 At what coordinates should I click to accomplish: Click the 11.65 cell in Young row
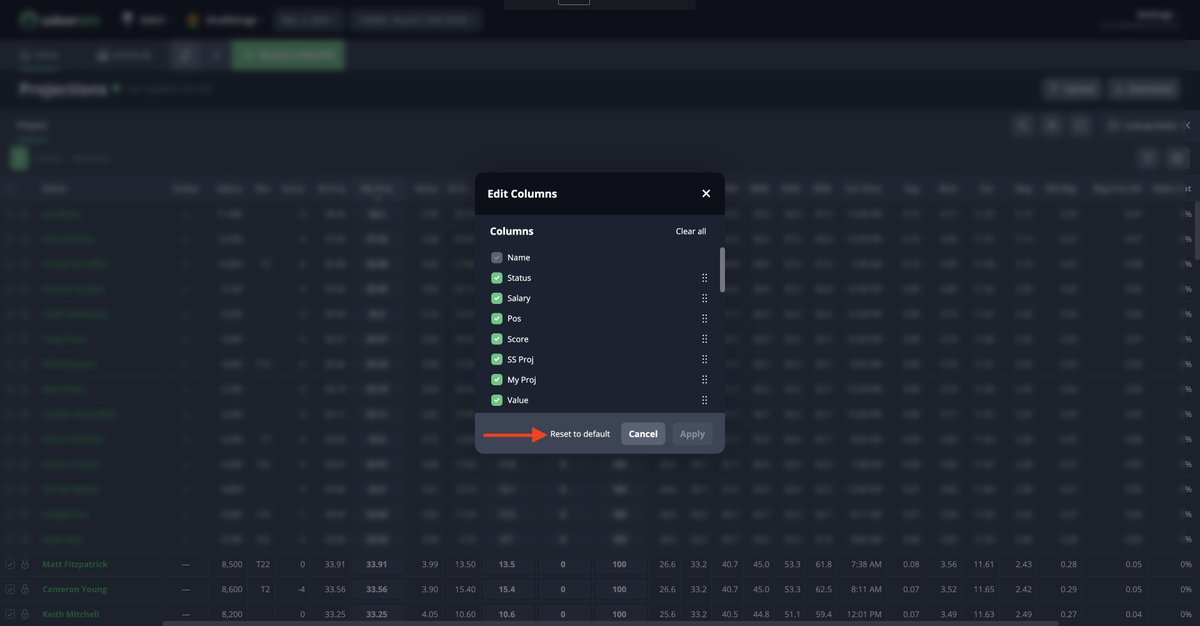[984, 589]
